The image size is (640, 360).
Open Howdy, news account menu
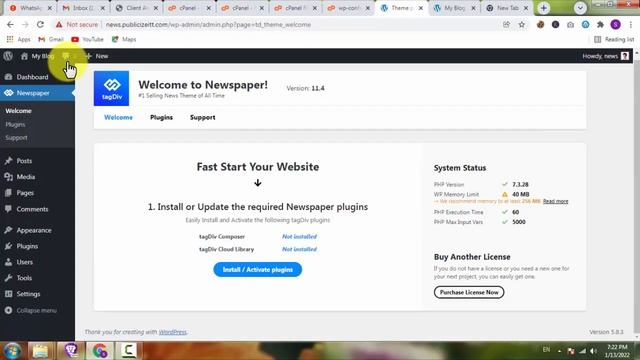(x=605, y=56)
